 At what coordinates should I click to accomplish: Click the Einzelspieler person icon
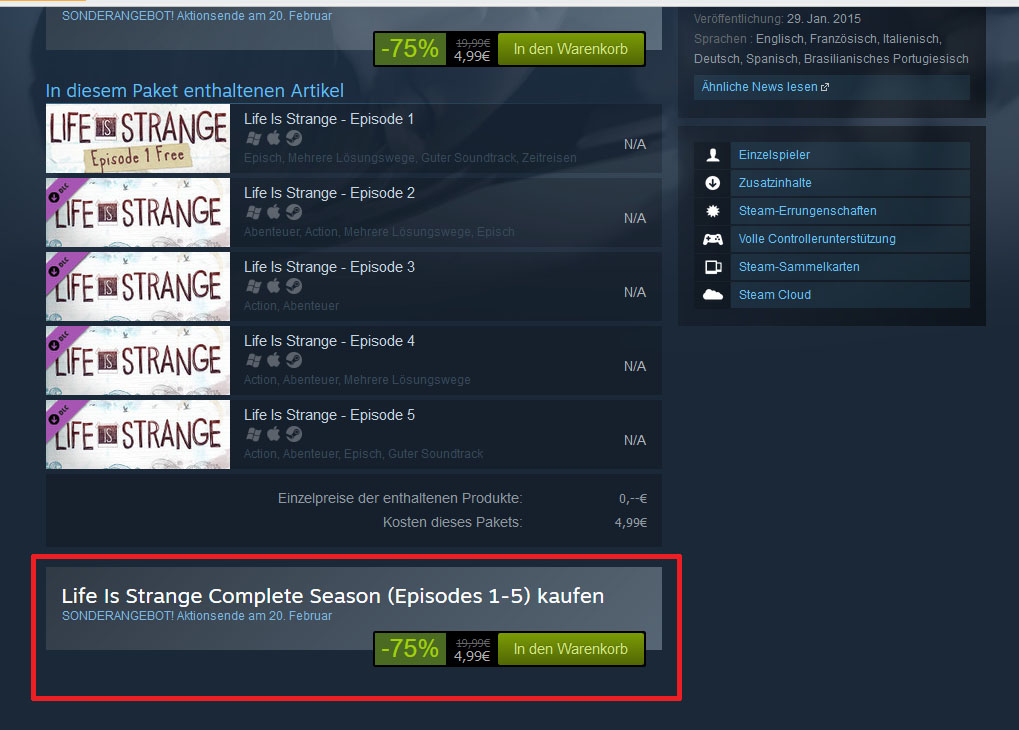coord(712,155)
